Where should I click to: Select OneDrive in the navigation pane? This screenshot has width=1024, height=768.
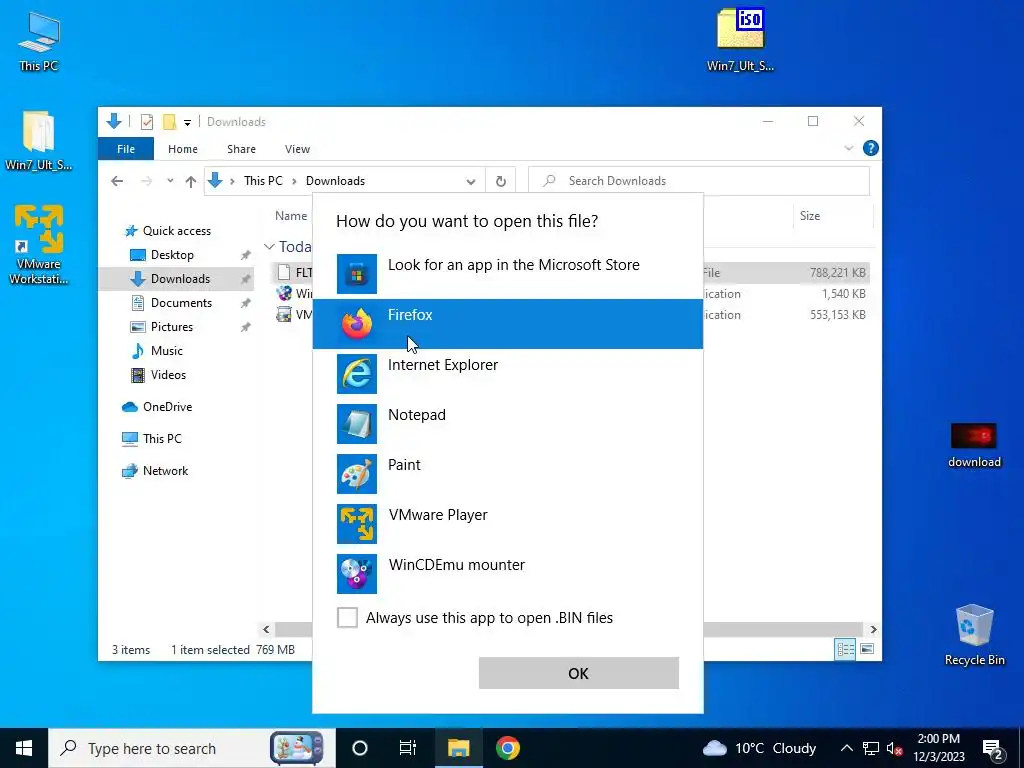pos(167,407)
